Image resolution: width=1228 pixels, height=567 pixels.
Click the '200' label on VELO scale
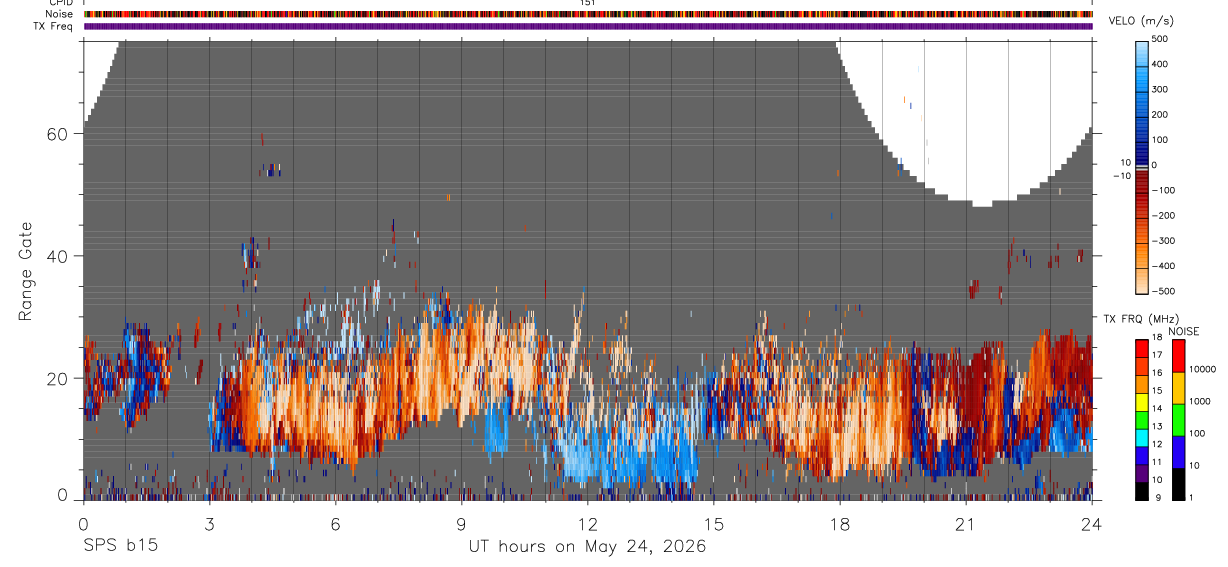click(x=1160, y=114)
